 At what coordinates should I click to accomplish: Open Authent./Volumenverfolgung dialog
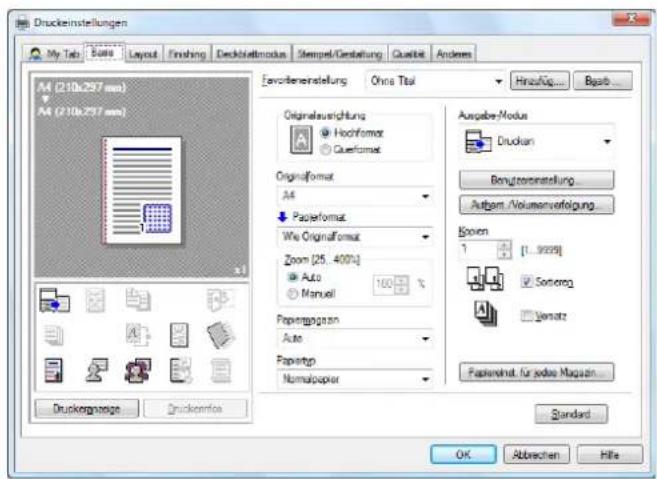point(537,205)
